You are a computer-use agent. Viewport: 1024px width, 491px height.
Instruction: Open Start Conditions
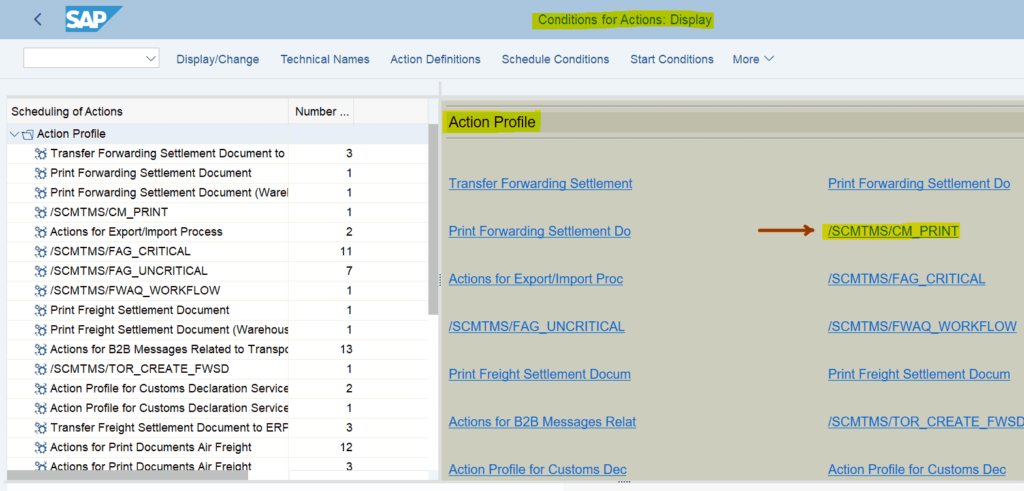pyautogui.click(x=671, y=59)
